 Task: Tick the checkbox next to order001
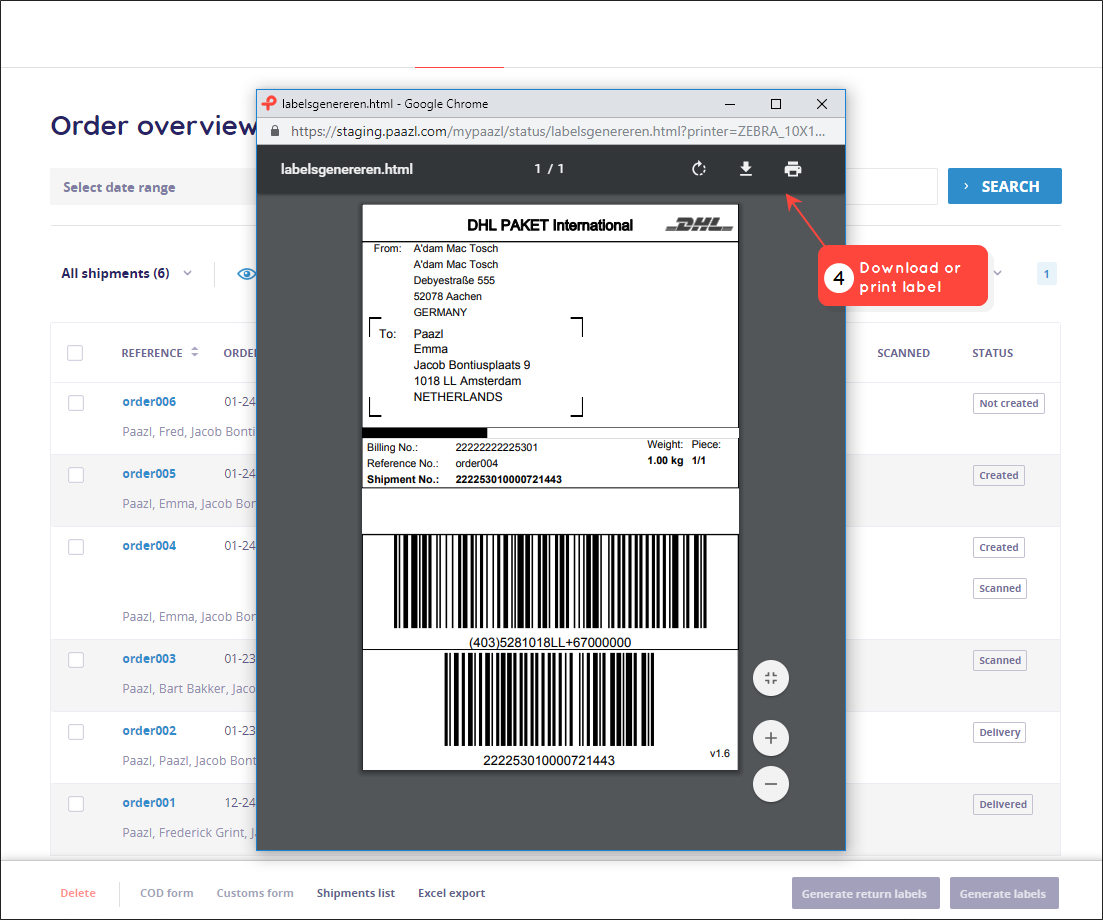(76, 803)
